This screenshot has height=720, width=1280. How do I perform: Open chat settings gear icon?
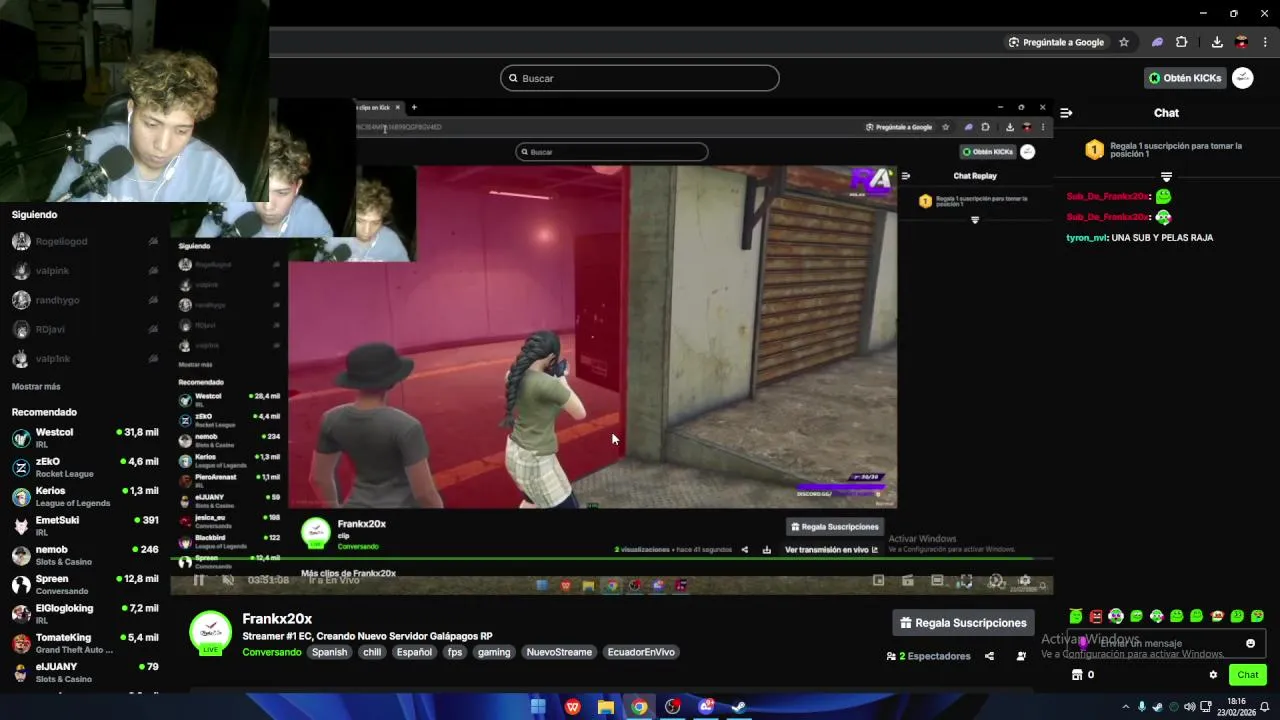[x=1213, y=675]
